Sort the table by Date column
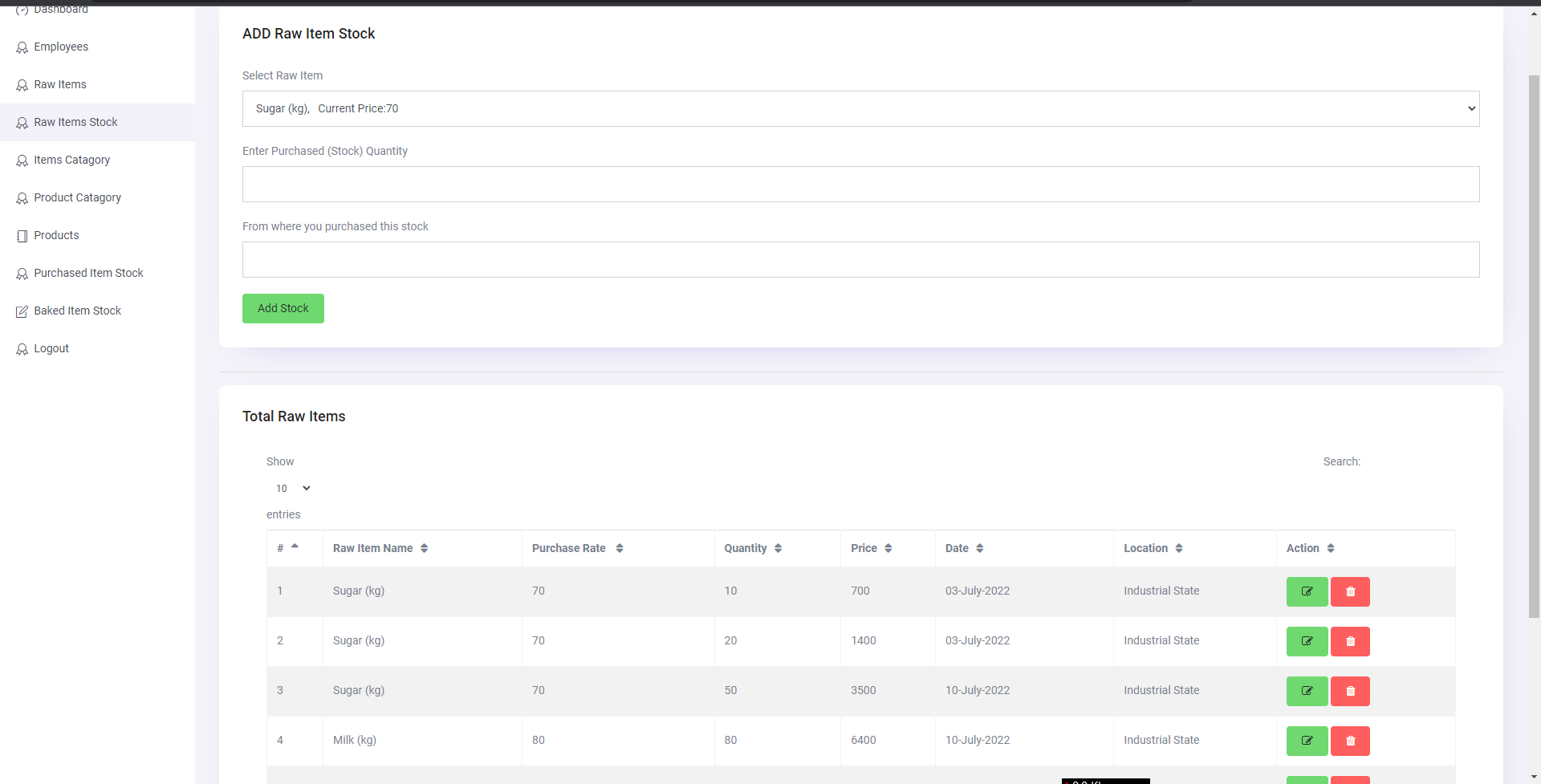The width and height of the screenshot is (1541, 784). pos(979,548)
